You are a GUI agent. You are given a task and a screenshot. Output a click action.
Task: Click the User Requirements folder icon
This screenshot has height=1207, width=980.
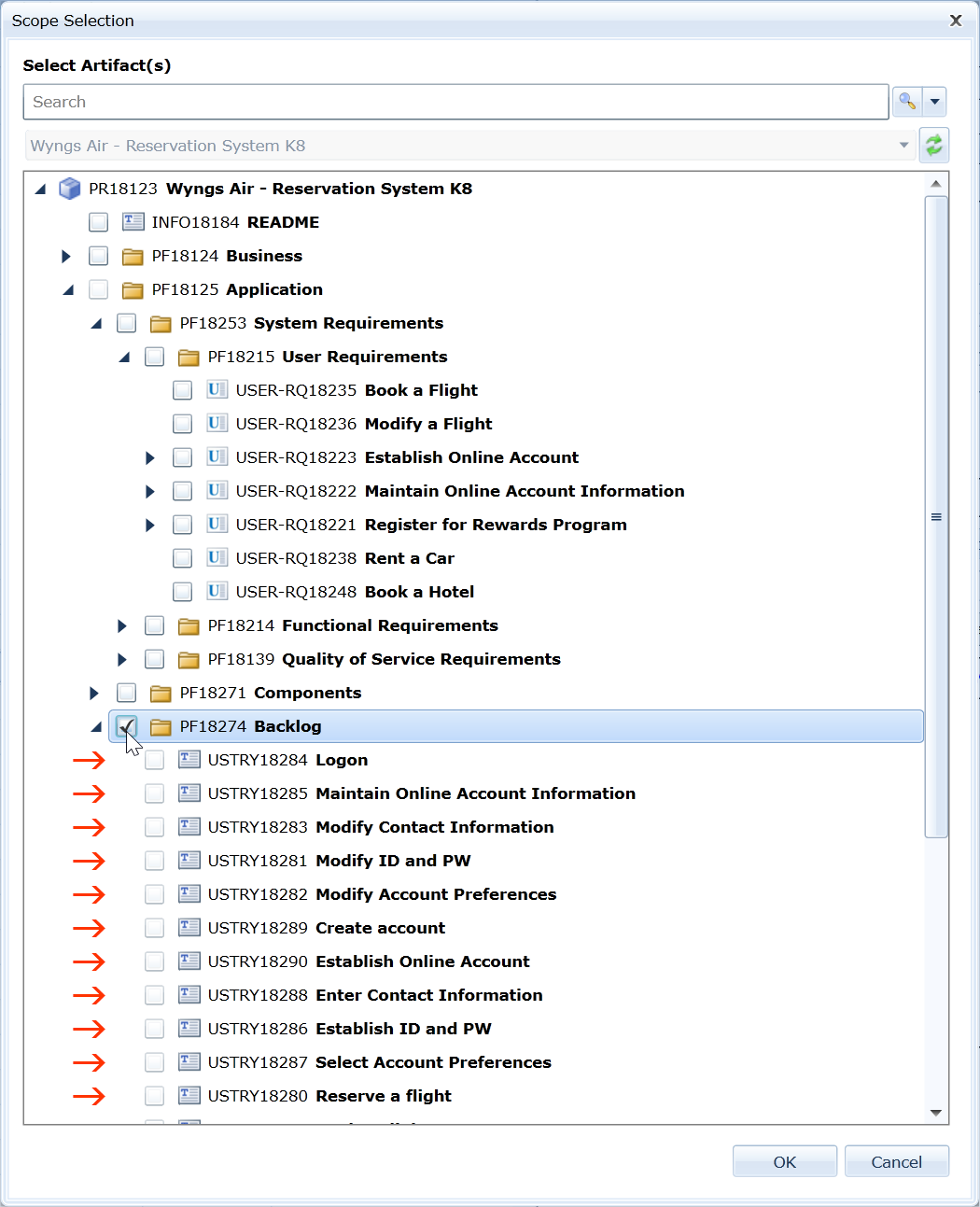(x=189, y=357)
